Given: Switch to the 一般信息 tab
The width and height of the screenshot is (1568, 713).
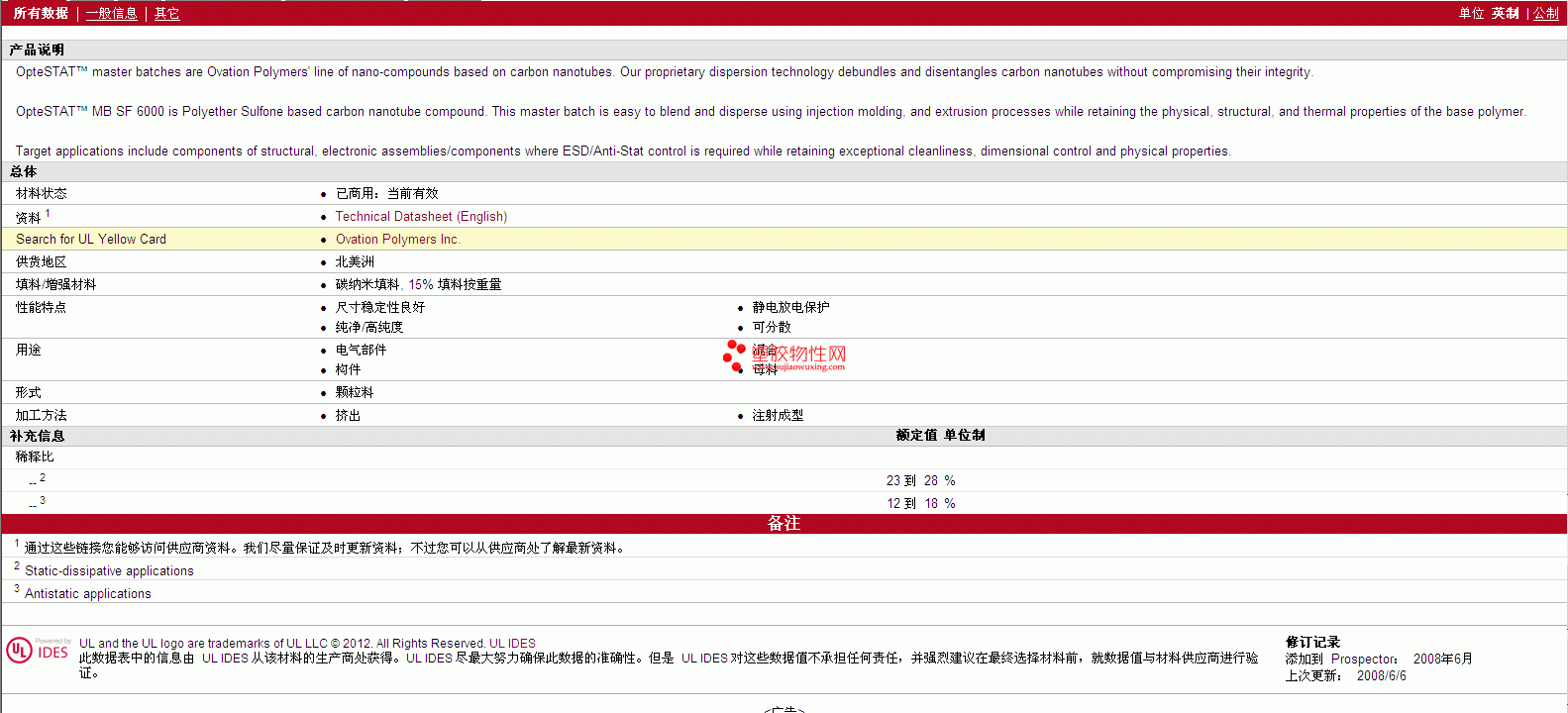Looking at the screenshot, I should pos(112,13).
